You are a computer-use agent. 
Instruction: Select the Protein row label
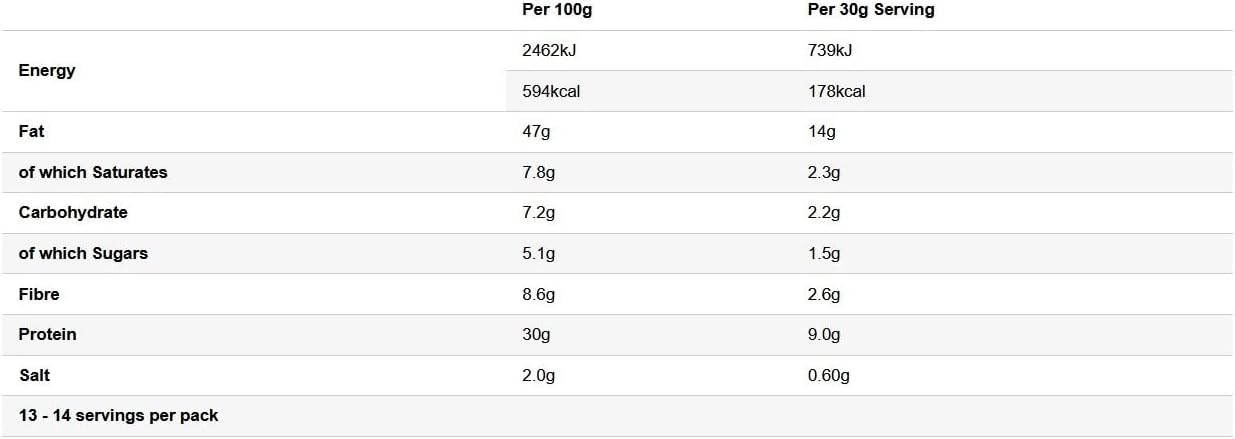click(x=47, y=334)
